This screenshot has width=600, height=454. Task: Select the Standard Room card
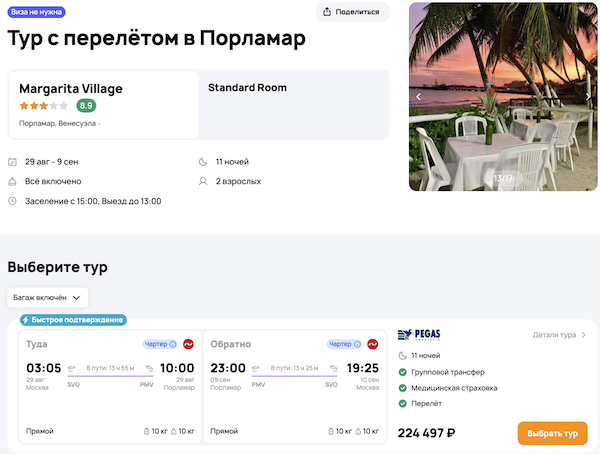(x=293, y=104)
